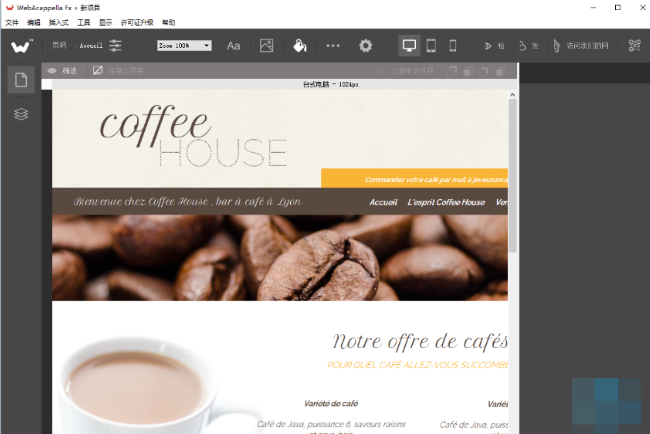Click the vertical scrollbar thumb of canvas
650x434 pixels.
click(513, 176)
